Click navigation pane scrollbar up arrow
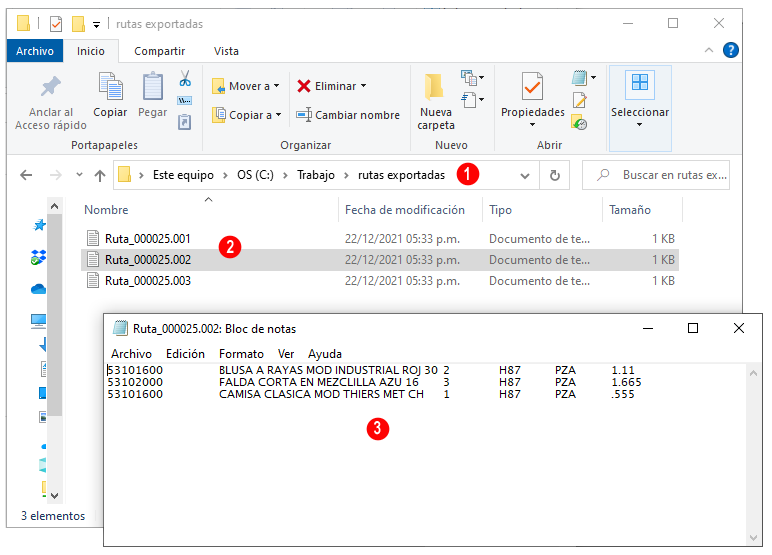This screenshot has width=772, height=555. pyautogui.click(x=55, y=206)
